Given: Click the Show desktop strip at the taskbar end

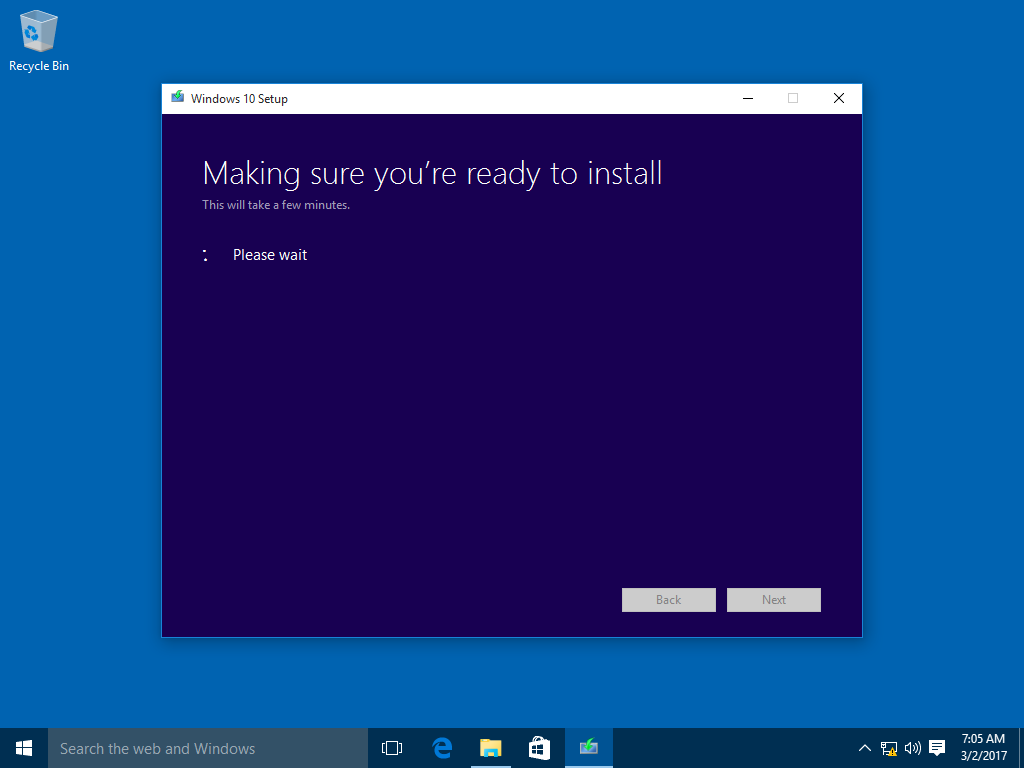Looking at the screenshot, I should [1021, 748].
